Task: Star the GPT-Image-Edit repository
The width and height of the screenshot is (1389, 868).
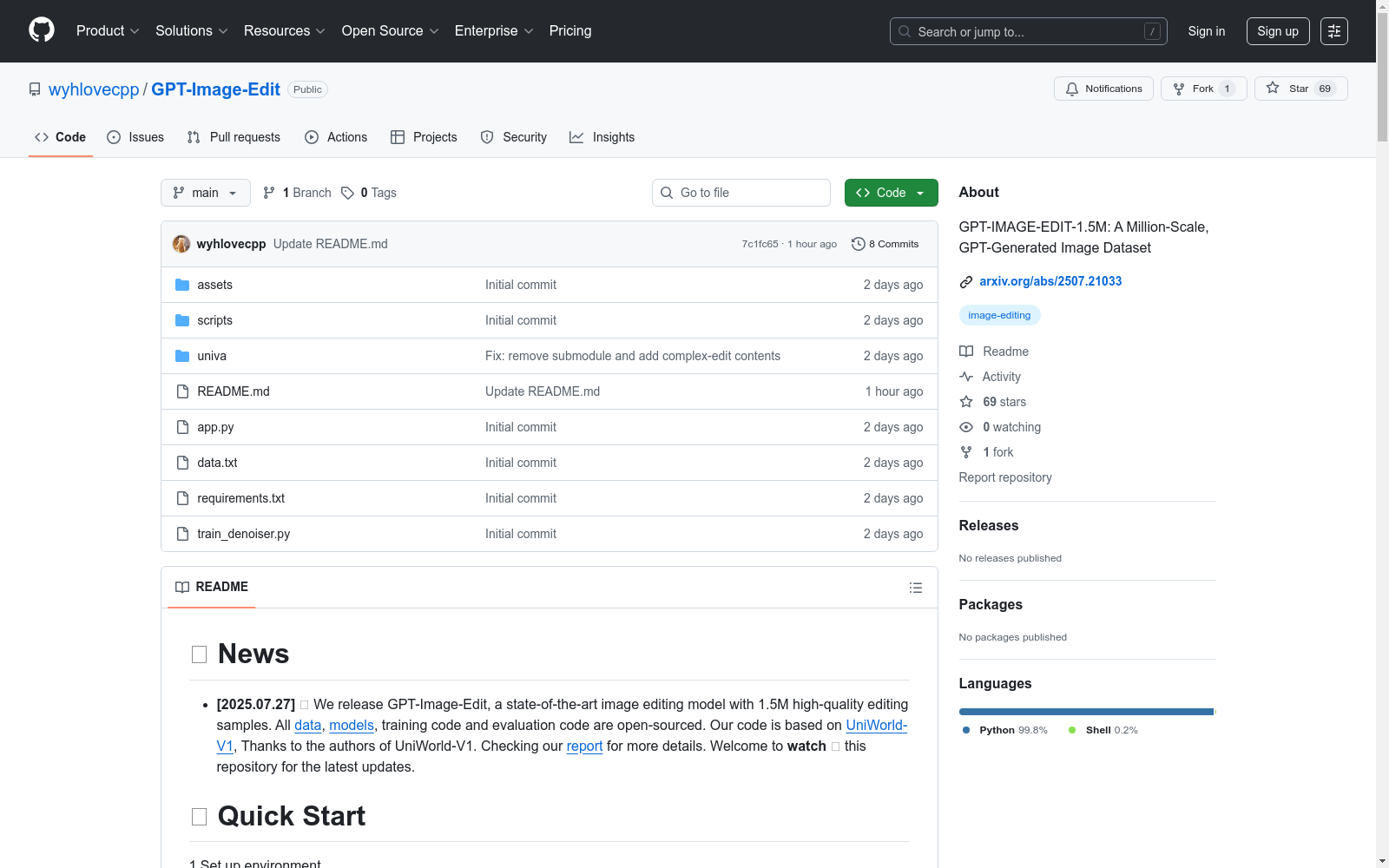Action: [x=1300, y=89]
